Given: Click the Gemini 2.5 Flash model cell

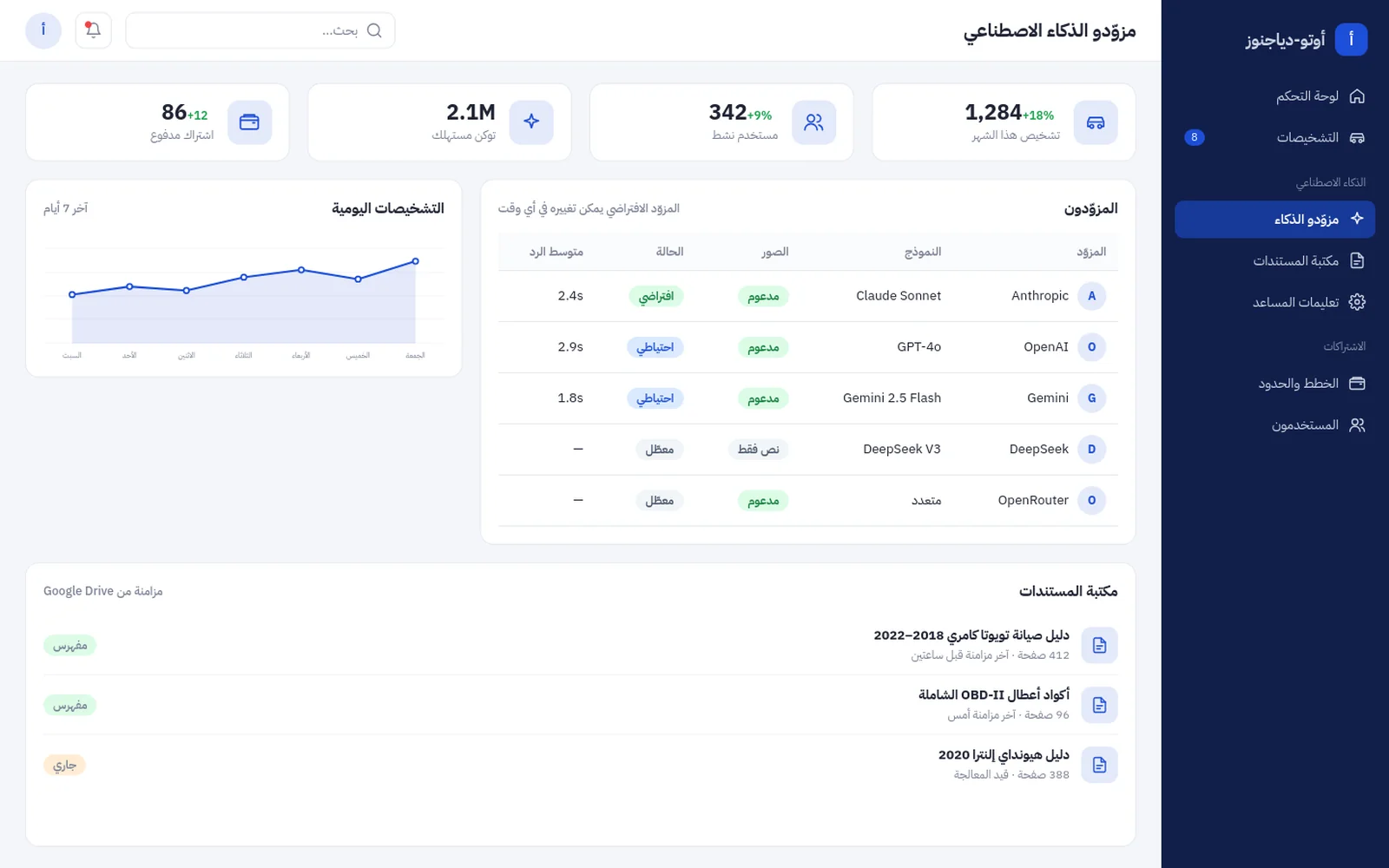Looking at the screenshot, I should pos(892,398).
